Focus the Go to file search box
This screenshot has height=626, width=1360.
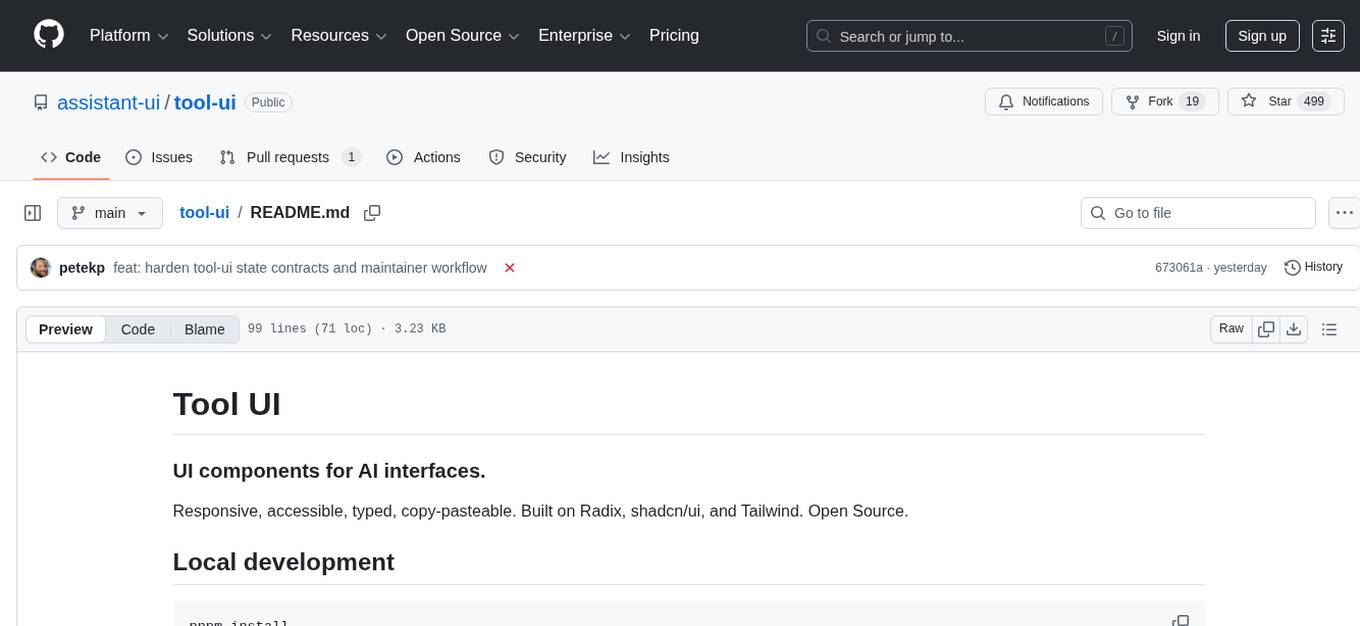1197,212
